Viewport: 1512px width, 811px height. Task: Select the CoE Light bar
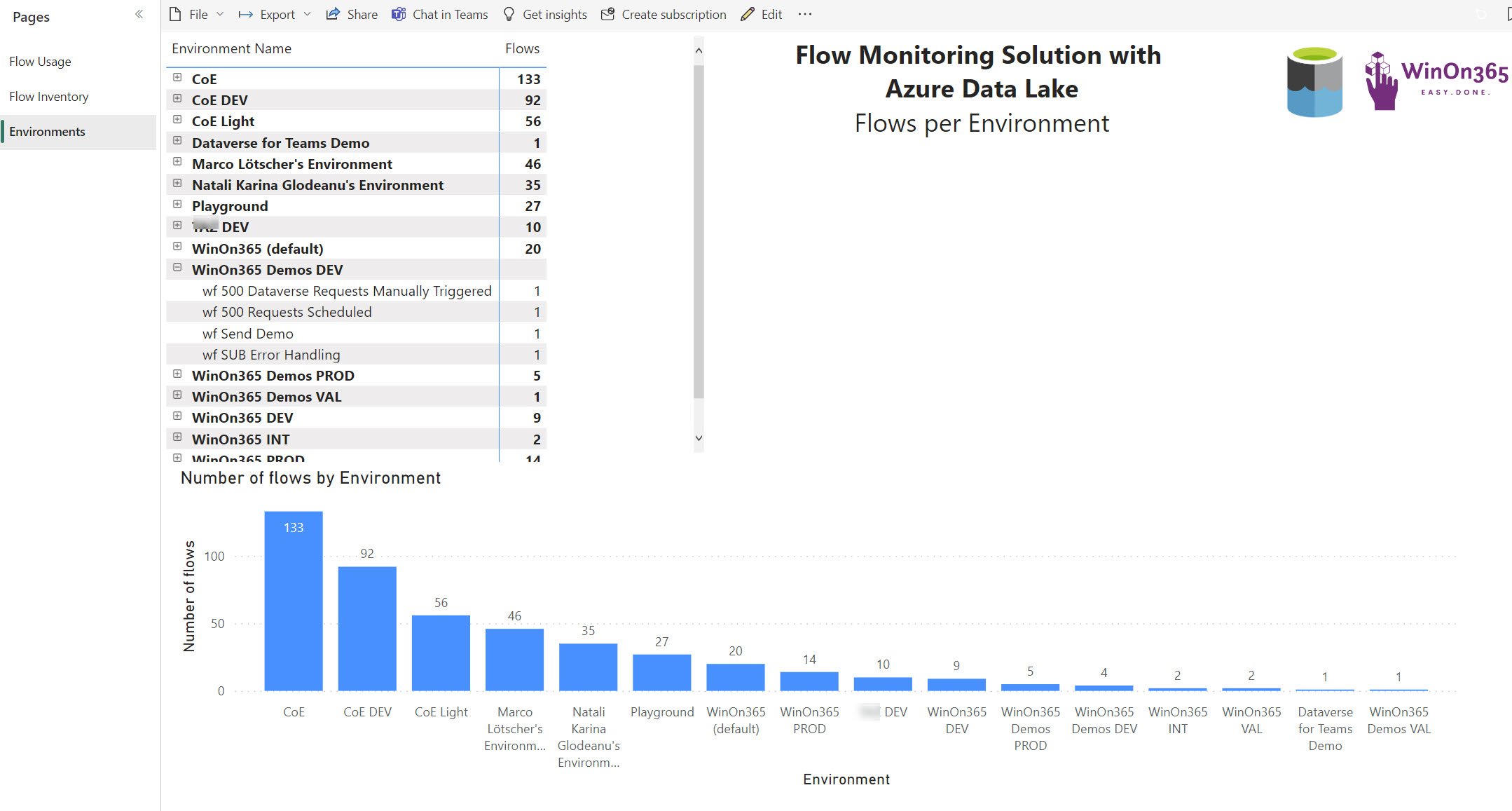(441, 653)
